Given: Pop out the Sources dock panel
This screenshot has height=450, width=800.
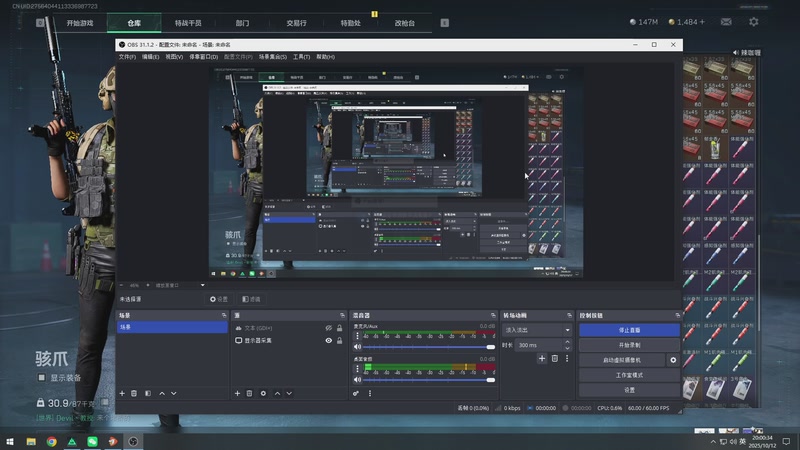Looking at the screenshot, I should [342, 315].
